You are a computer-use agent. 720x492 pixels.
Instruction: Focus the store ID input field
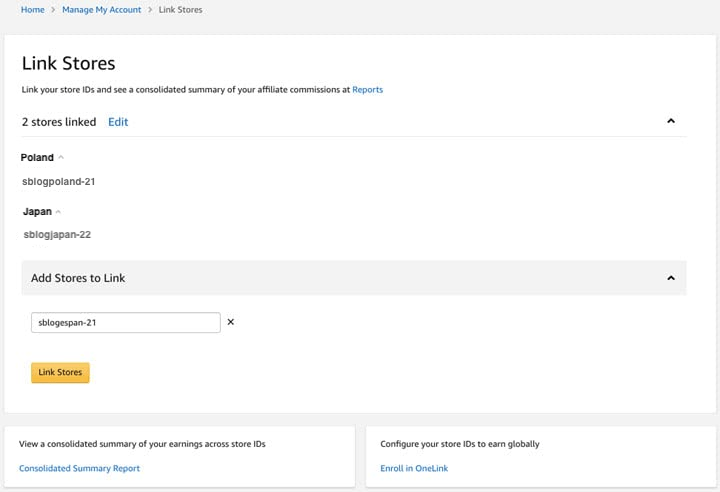pyautogui.click(x=126, y=322)
